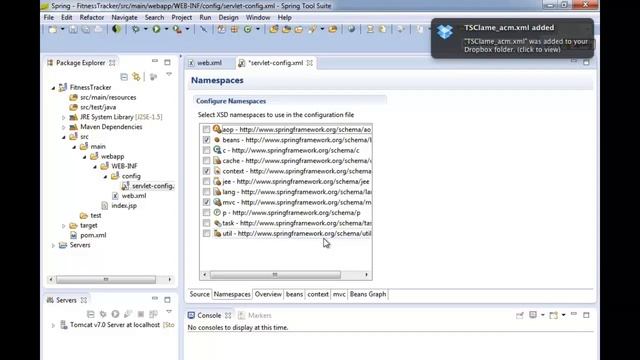Uncheck the context namespace checkbox
640x360 pixels.
(207, 171)
